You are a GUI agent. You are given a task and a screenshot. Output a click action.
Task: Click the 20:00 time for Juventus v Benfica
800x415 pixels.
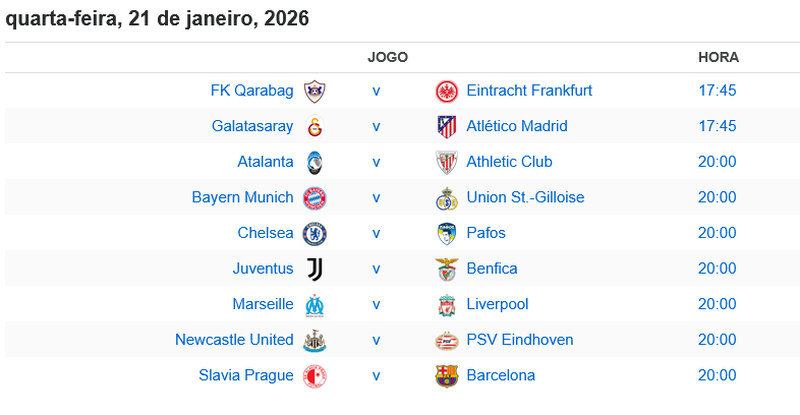coord(717,269)
